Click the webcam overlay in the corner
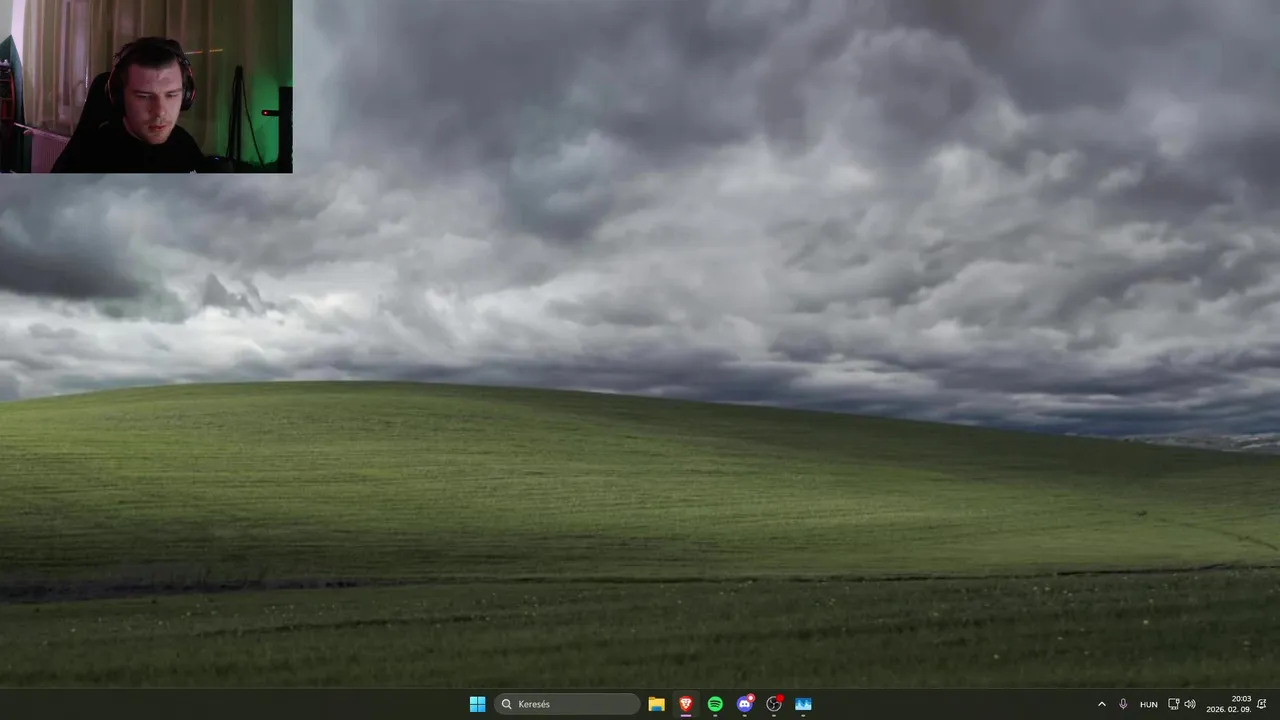Screen dimensions: 1280x720 tap(146, 86)
